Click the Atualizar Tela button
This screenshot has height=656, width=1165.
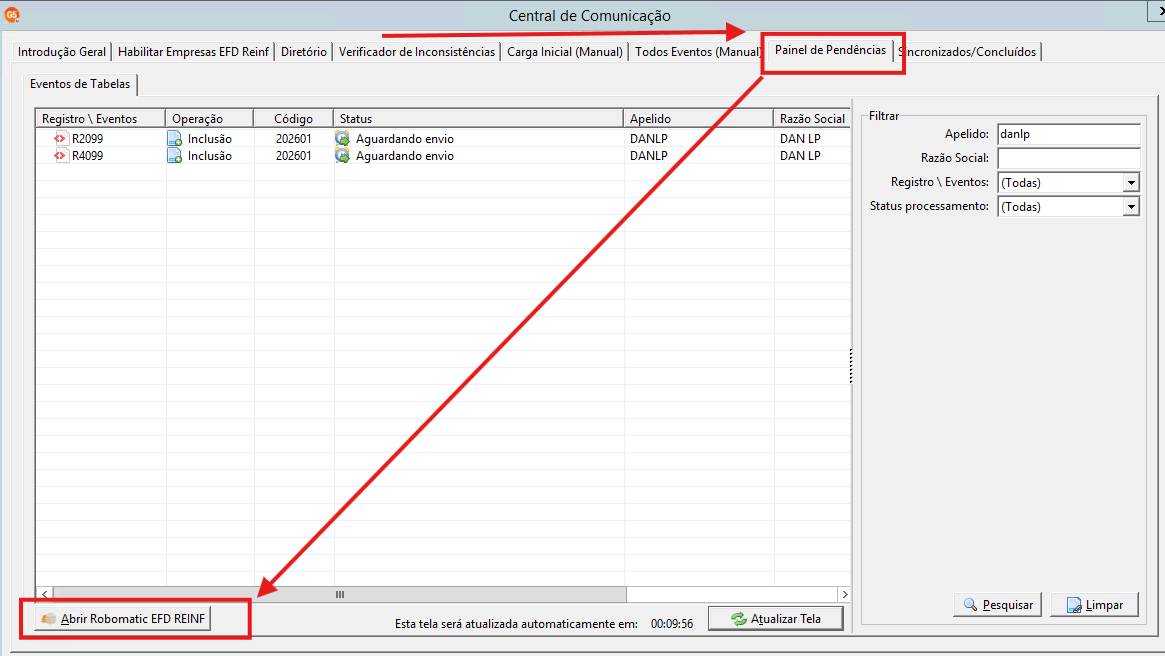coord(776,619)
